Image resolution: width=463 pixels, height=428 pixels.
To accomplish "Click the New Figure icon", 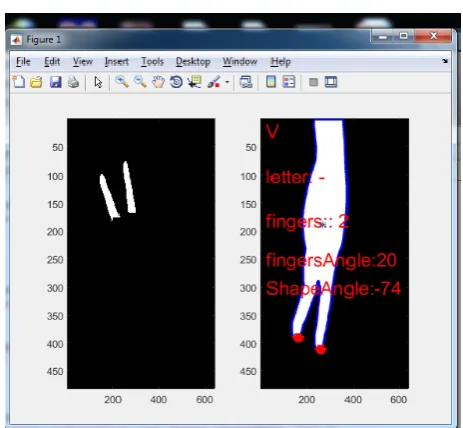I will pos(19,82).
